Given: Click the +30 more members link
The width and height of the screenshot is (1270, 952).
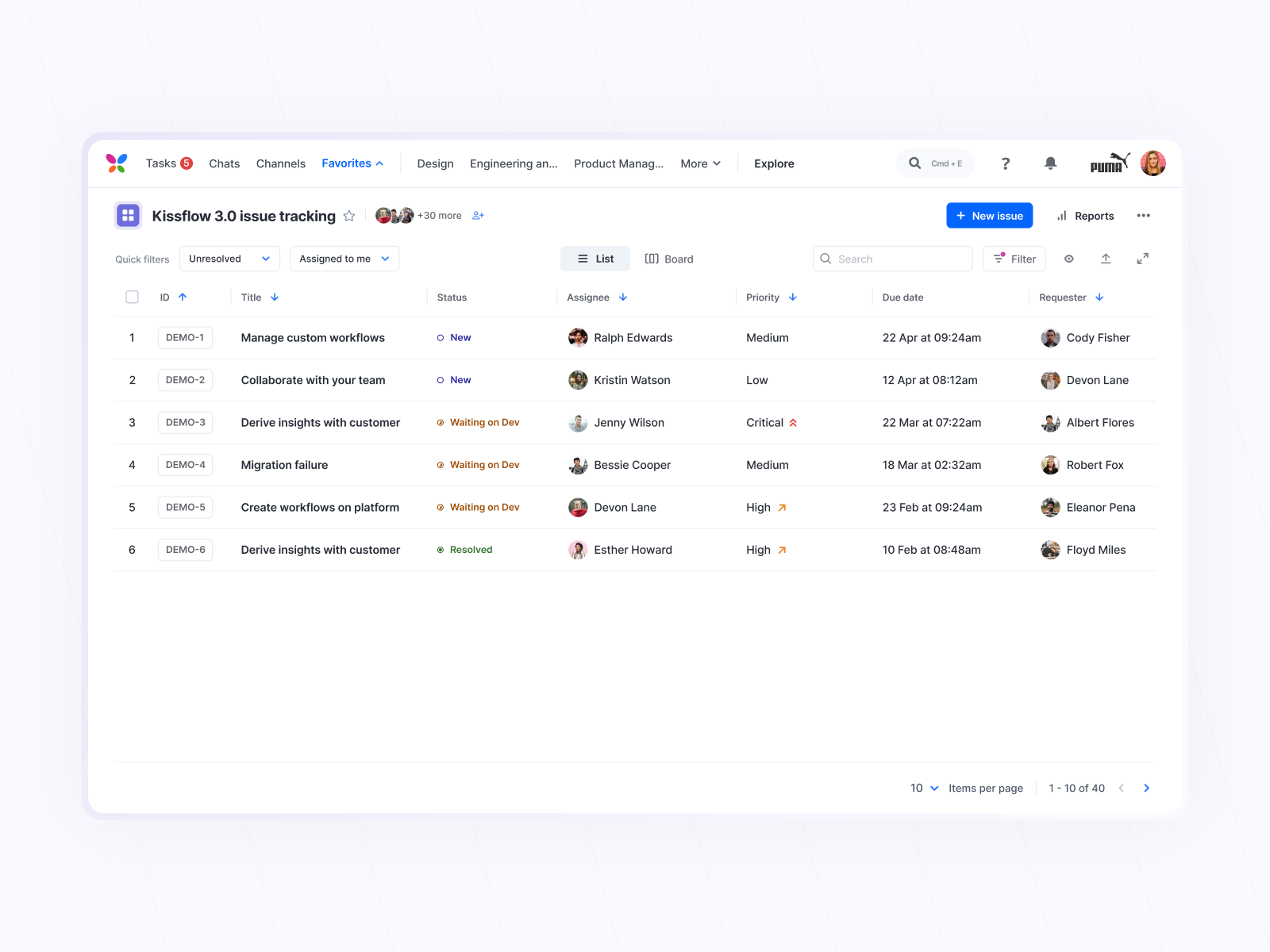Looking at the screenshot, I should coord(440,216).
